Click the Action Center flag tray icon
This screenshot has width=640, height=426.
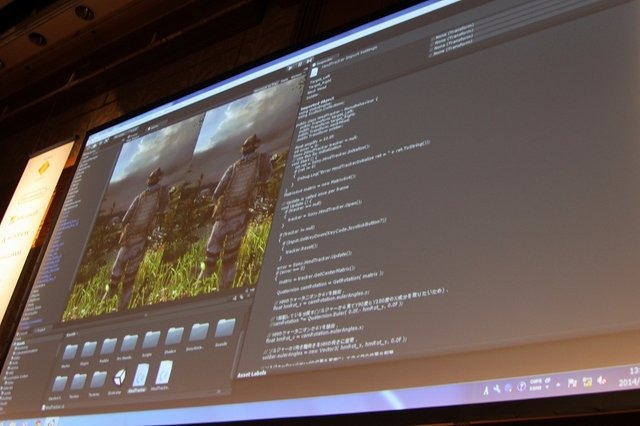pos(572,383)
